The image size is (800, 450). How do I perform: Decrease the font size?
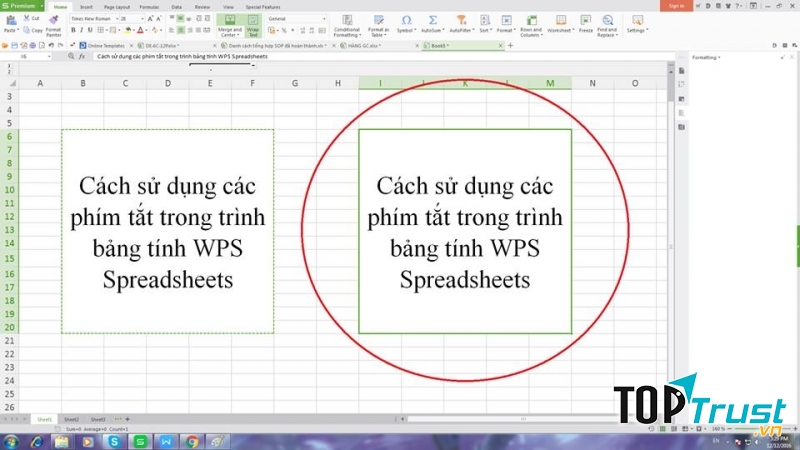click(x=159, y=18)
